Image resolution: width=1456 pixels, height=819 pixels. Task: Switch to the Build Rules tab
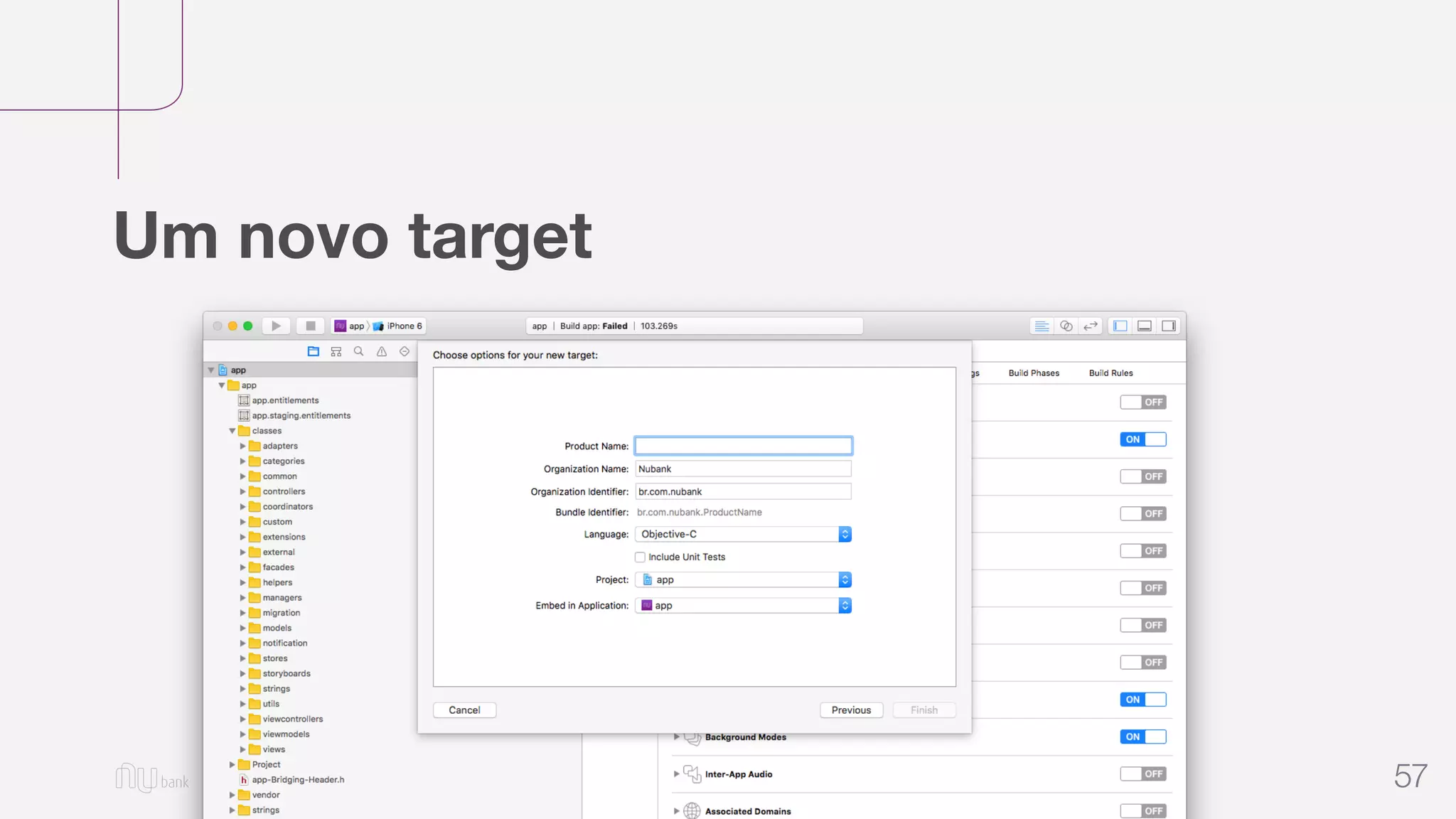coord(1110,373)
